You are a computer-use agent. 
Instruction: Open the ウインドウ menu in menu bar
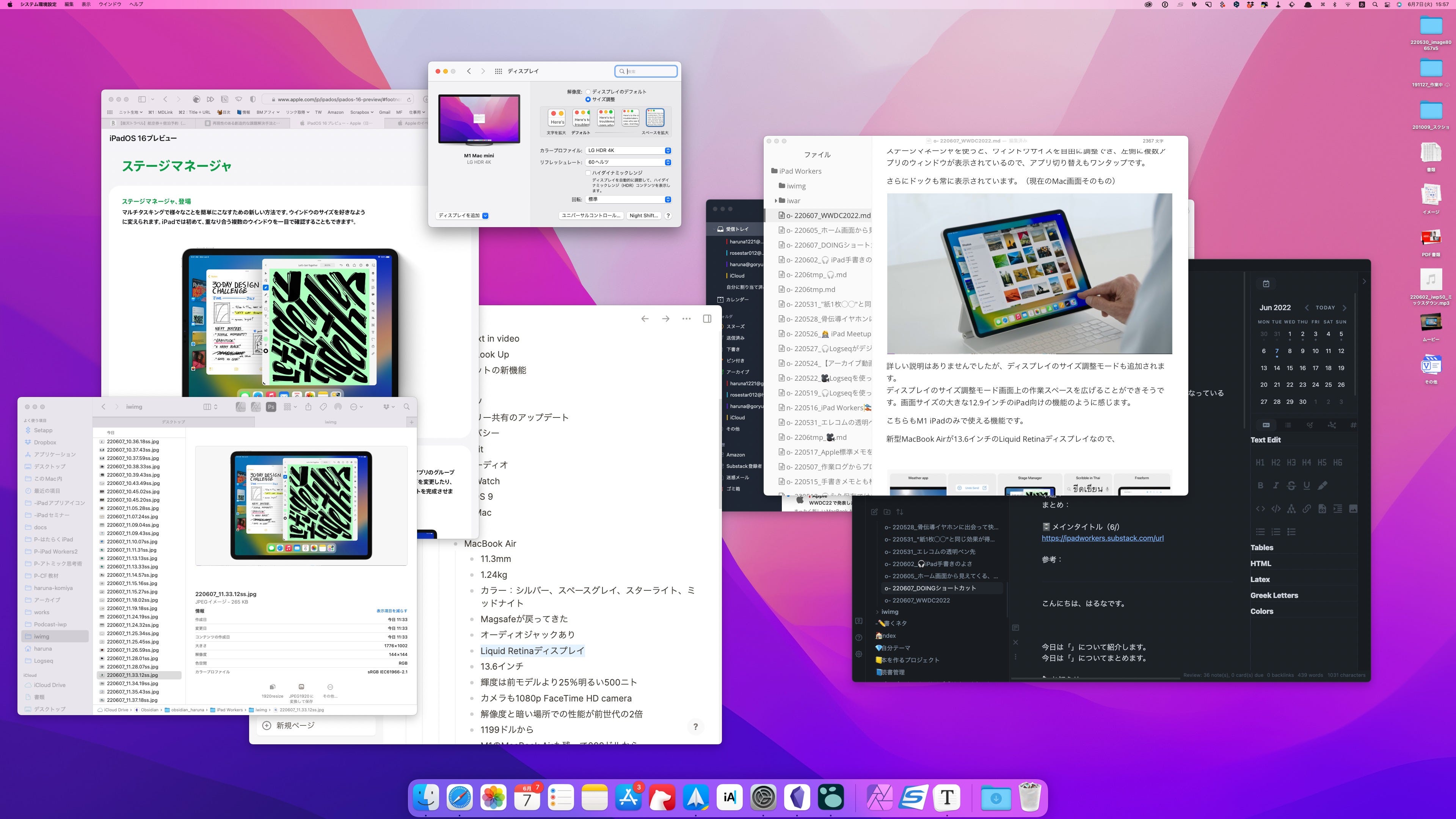(110, 4)
